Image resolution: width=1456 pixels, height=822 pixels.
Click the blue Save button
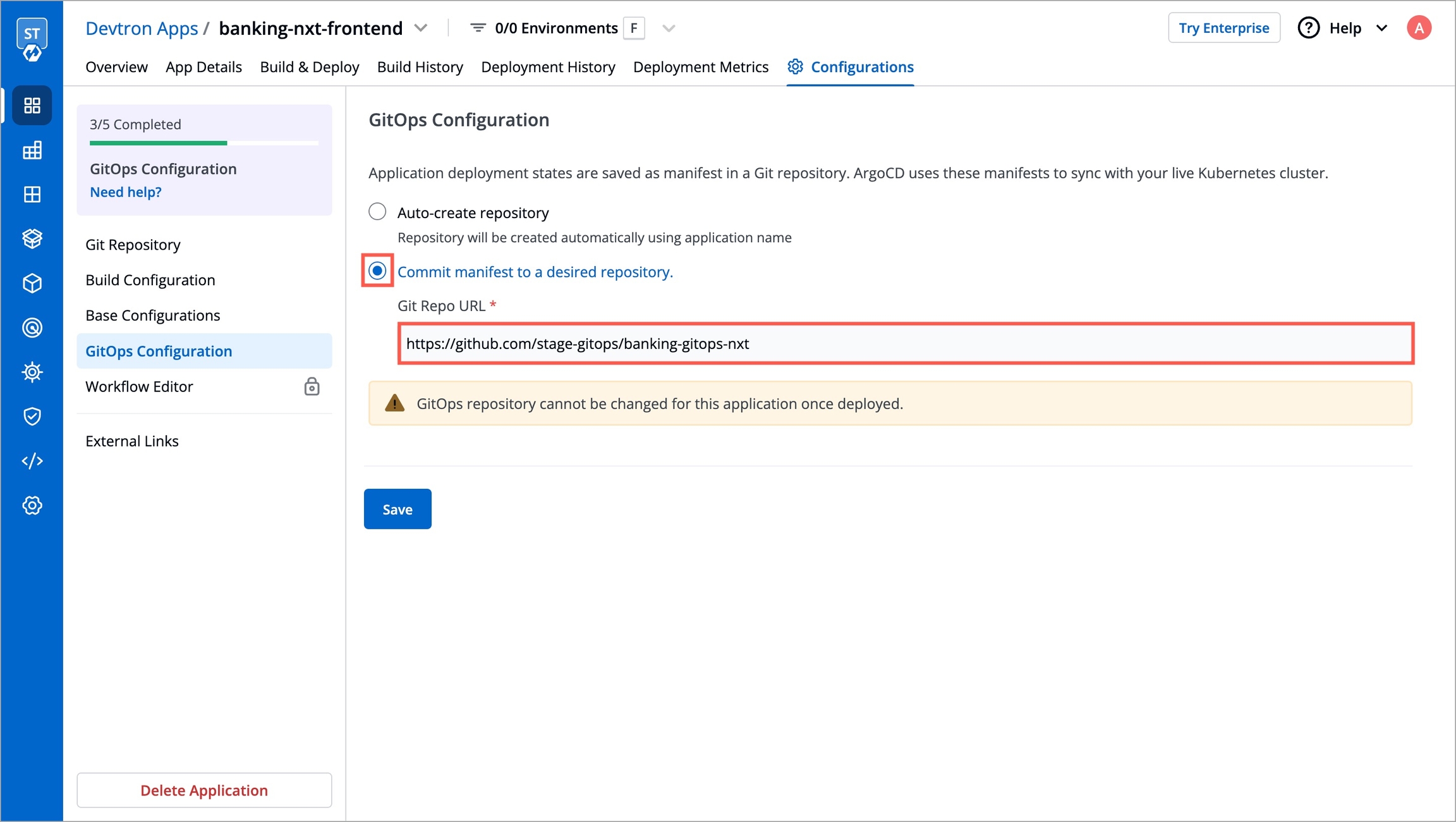tap(397, 509)
